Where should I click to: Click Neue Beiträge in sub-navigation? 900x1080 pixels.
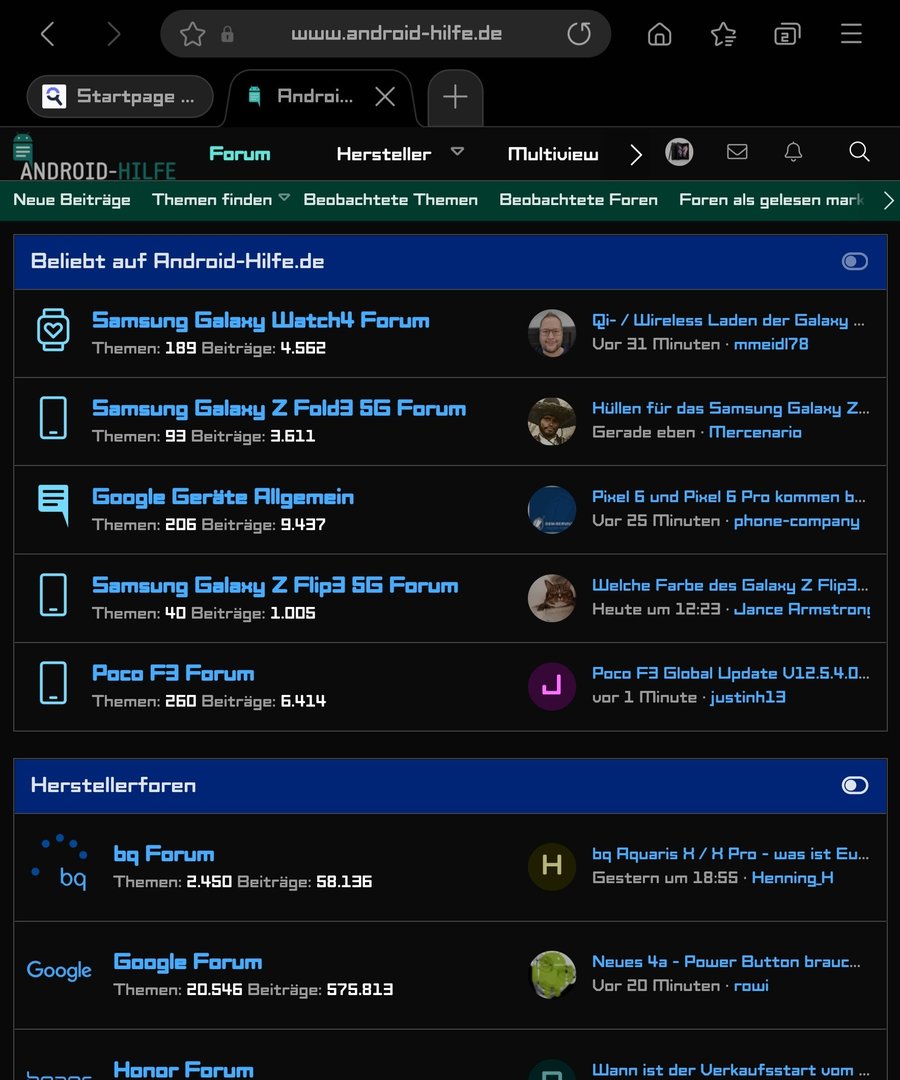72,200
